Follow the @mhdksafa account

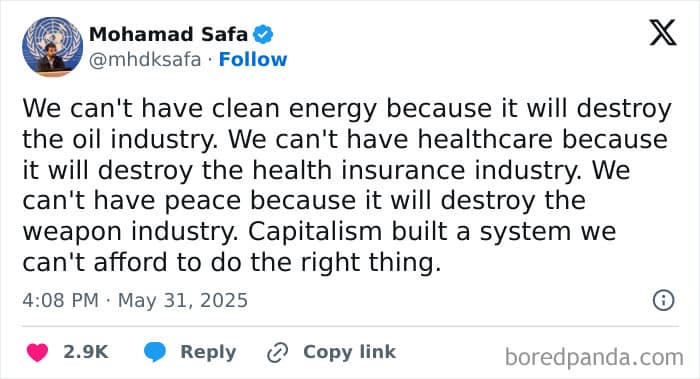click(253, 59)
